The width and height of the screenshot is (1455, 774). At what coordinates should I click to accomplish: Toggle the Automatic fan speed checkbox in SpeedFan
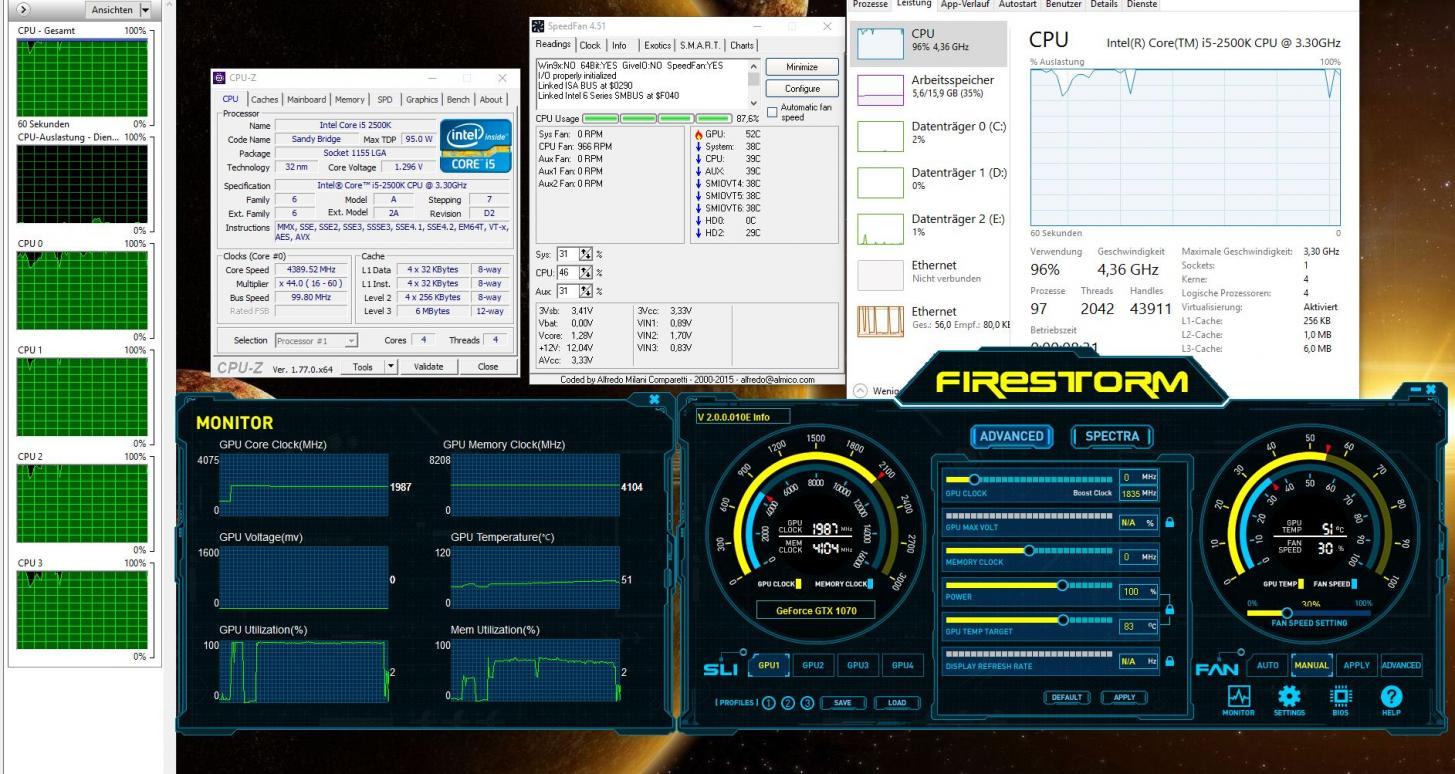772,111
